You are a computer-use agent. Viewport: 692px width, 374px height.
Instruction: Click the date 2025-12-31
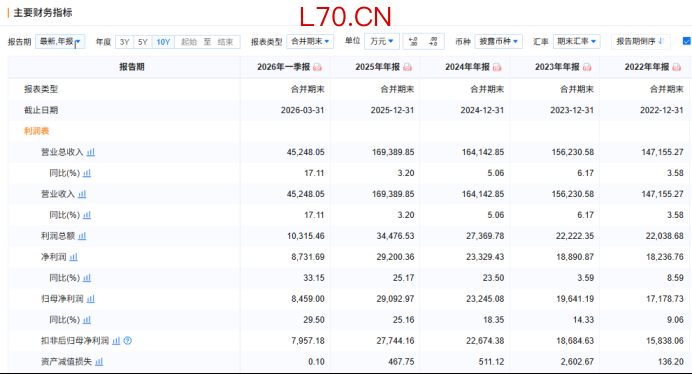coord(392,110)
